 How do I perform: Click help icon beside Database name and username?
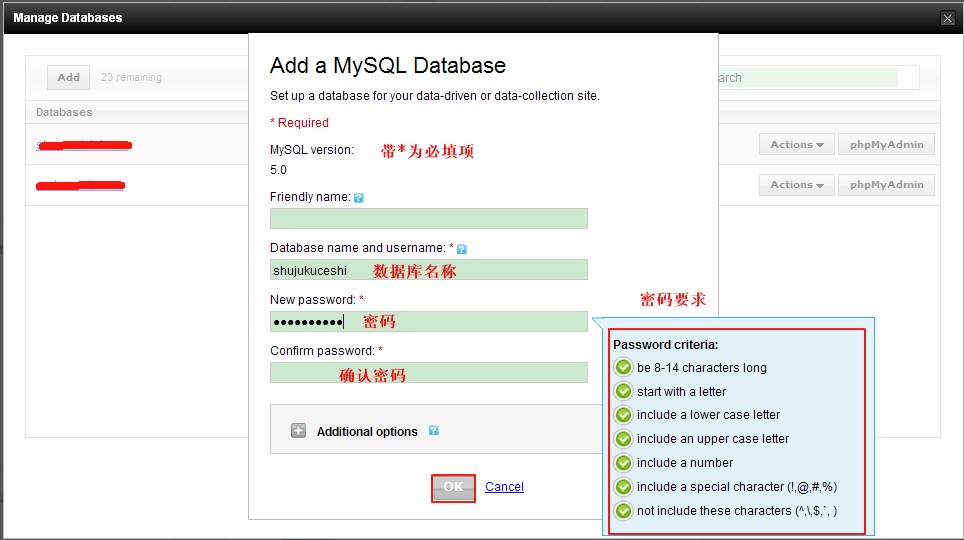coord(462,248)
